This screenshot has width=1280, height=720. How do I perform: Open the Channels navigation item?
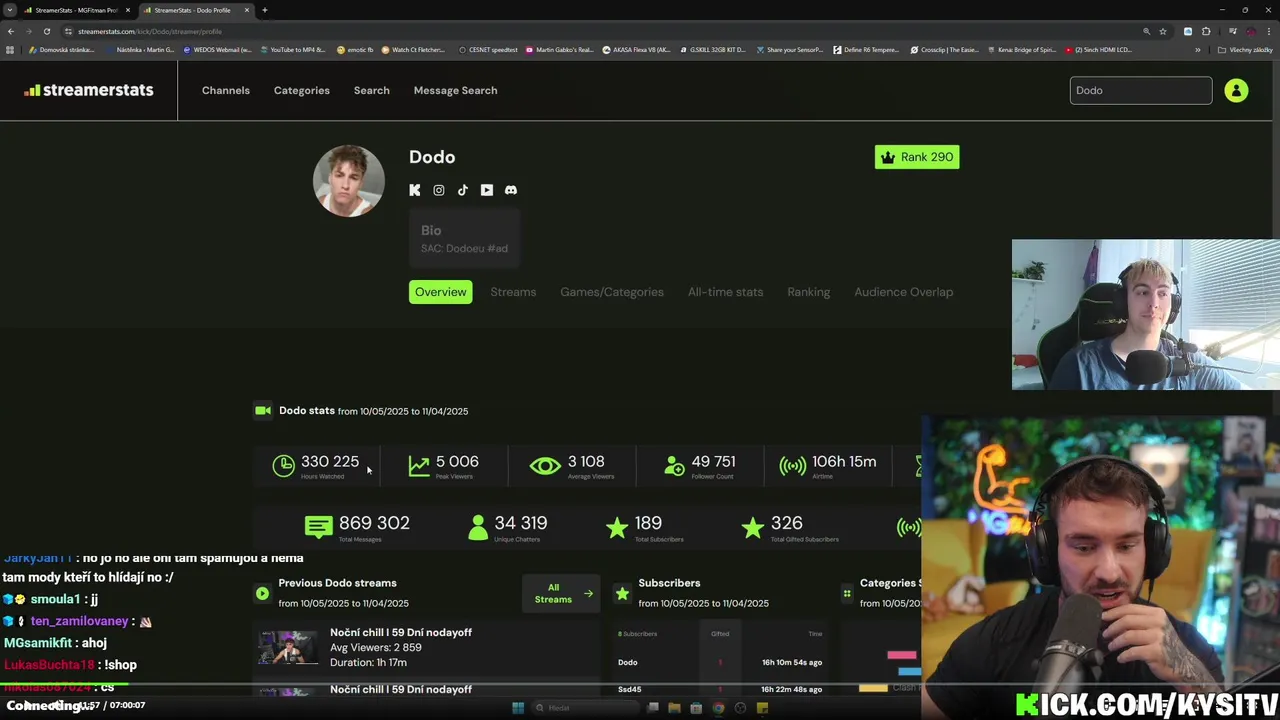[226, 90]
